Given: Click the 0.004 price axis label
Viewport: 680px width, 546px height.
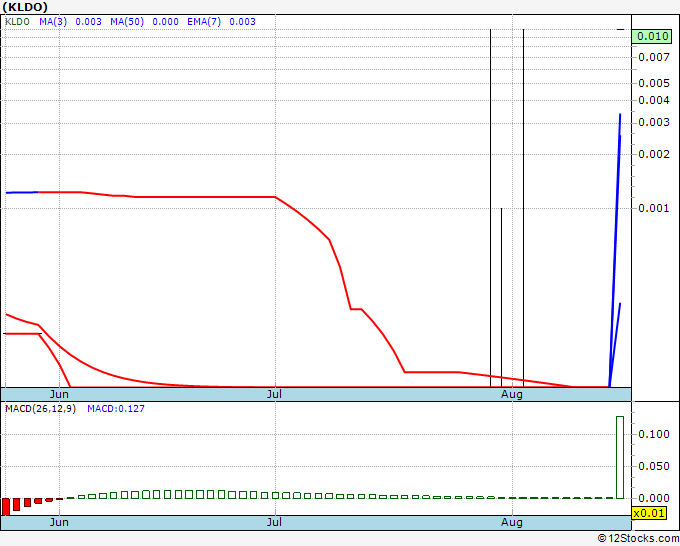Looking at the screenshot, I should pos(654,100).
